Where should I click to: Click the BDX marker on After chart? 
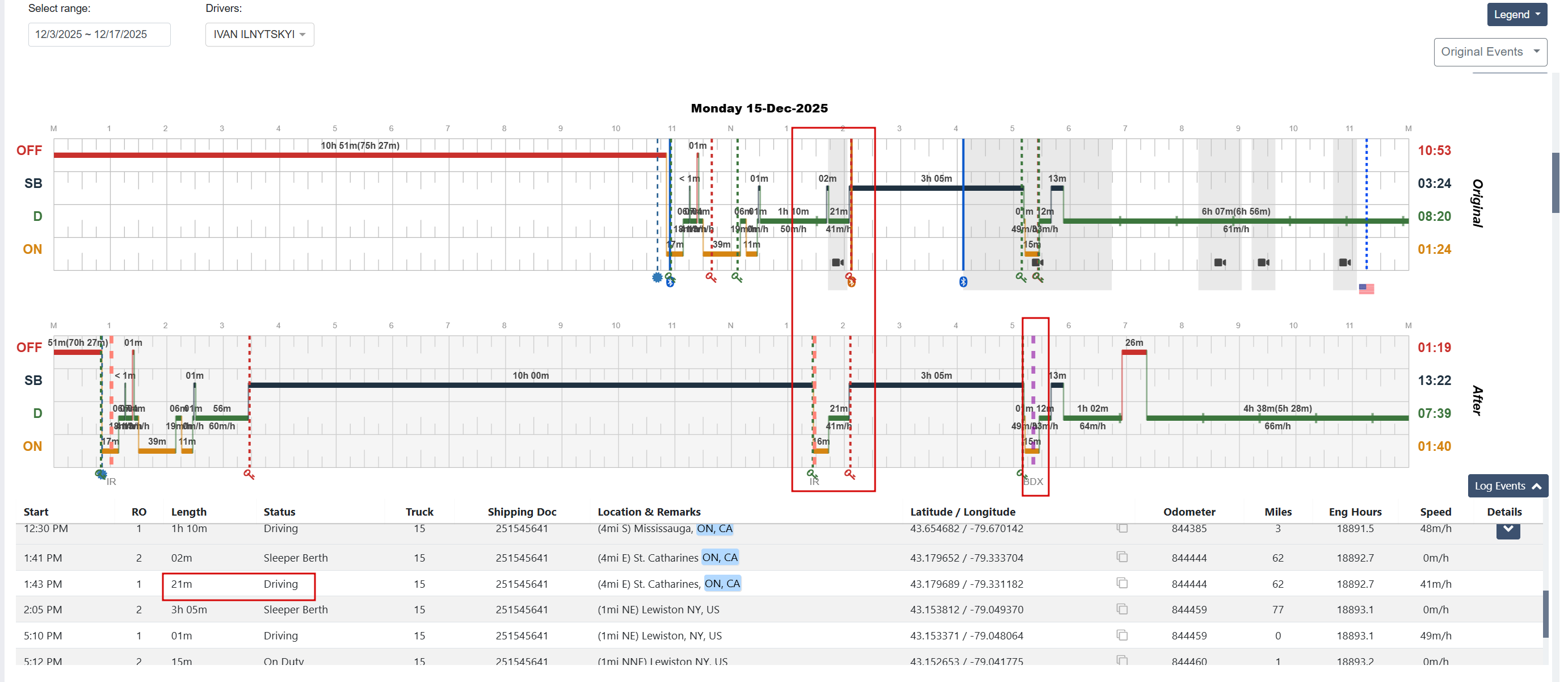coord(1033,482)
